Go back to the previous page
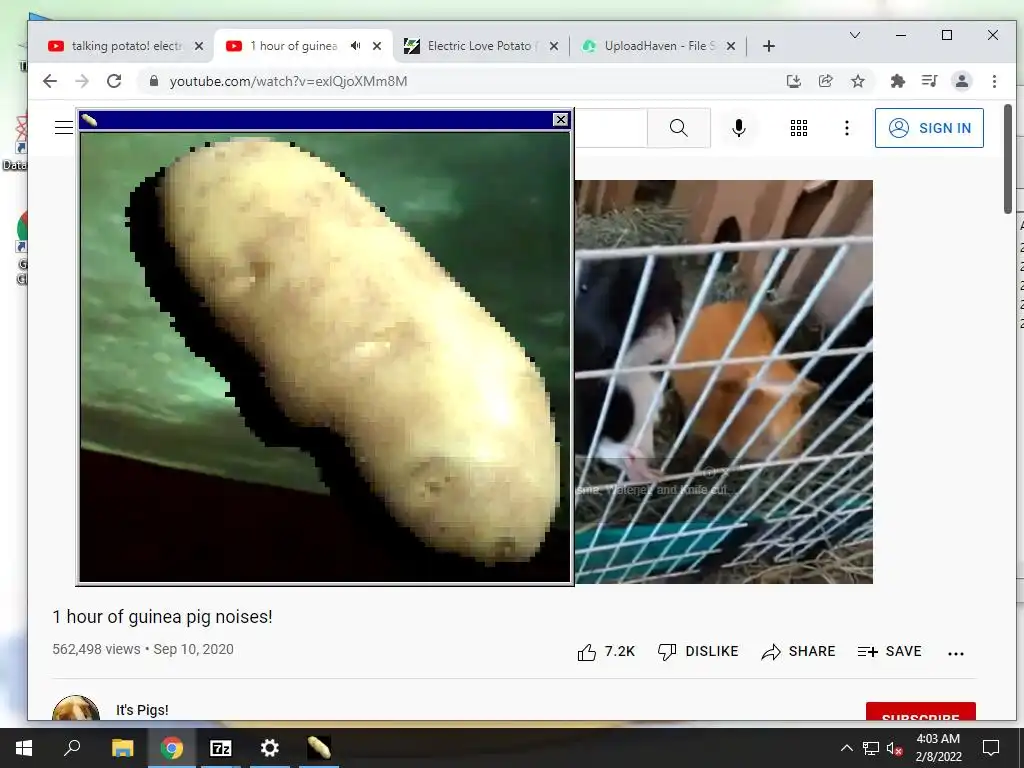 click(x=50, y=81)
